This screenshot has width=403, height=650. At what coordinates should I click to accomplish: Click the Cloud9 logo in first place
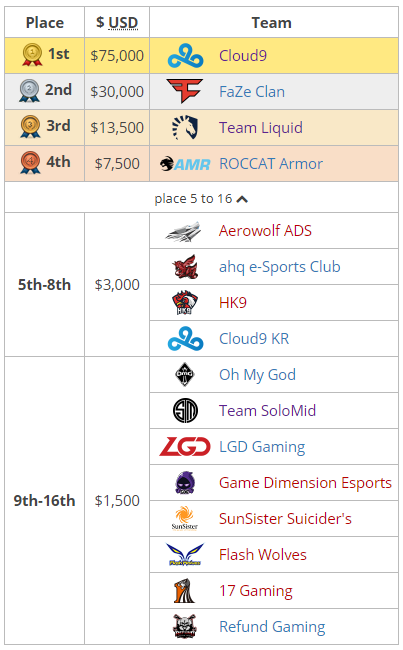pyautogui.click(x=185, y=56)
